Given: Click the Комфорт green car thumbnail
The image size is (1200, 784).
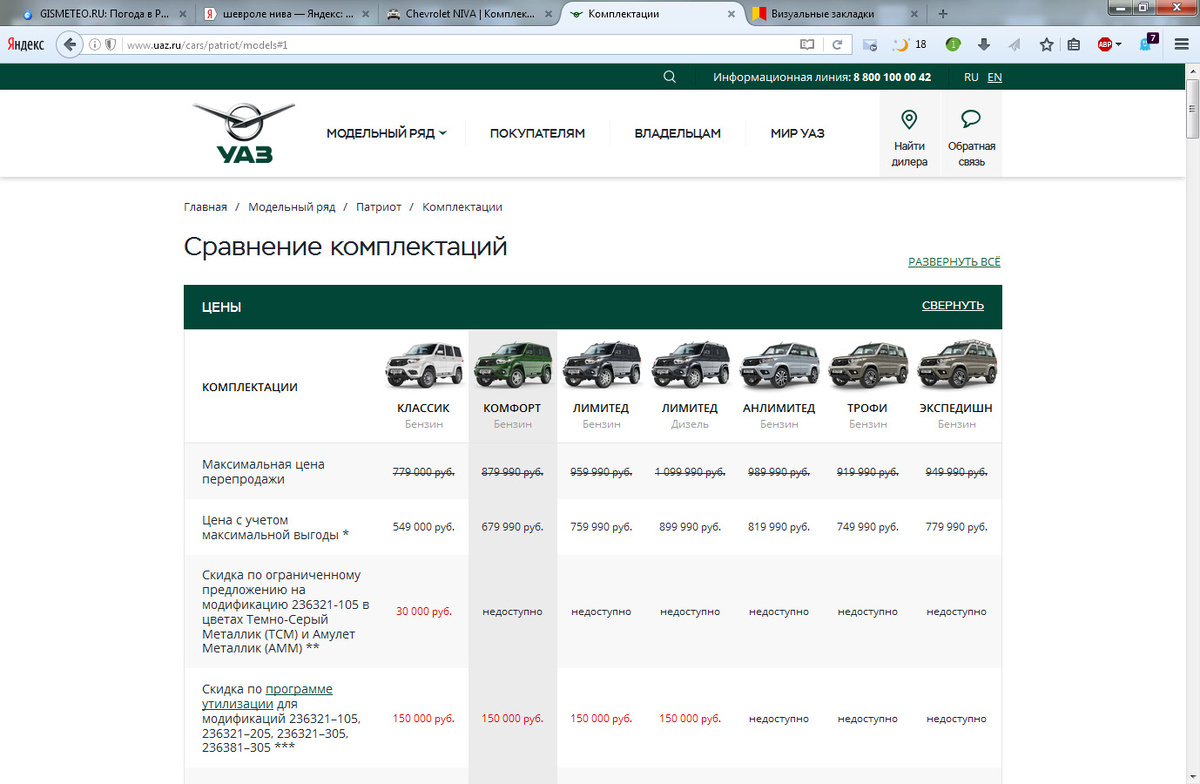Looking at the screenshot, I should (512, 366).
